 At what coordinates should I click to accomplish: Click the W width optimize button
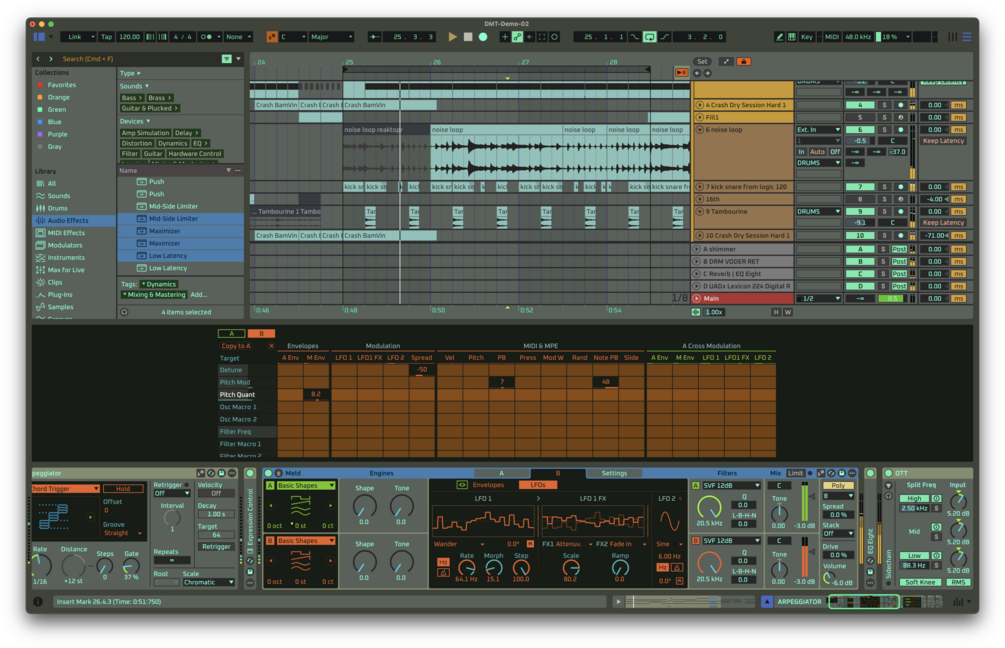pyautogui.click(x=788, y=312)
